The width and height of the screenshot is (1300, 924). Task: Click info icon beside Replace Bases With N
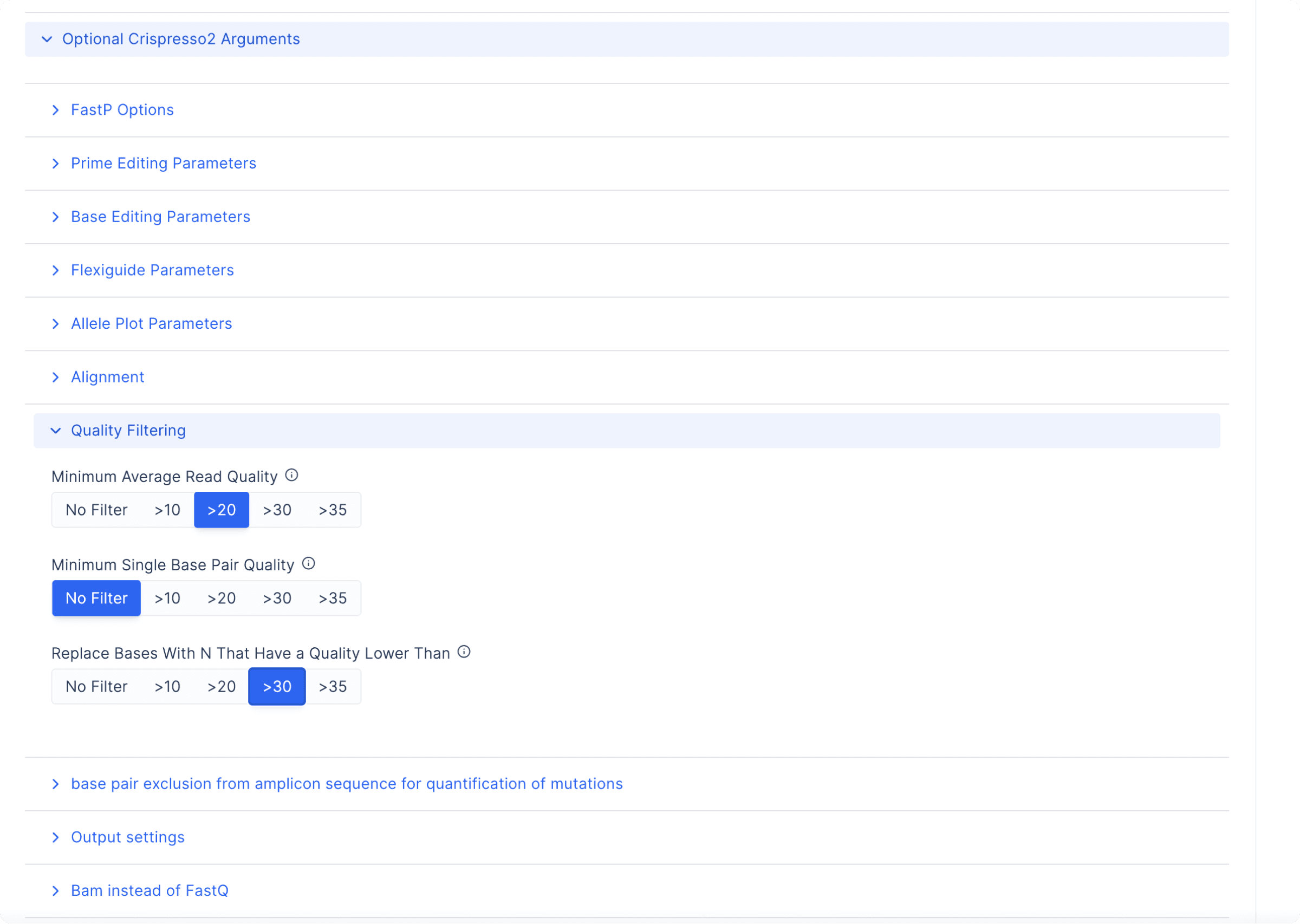(464, 652)
